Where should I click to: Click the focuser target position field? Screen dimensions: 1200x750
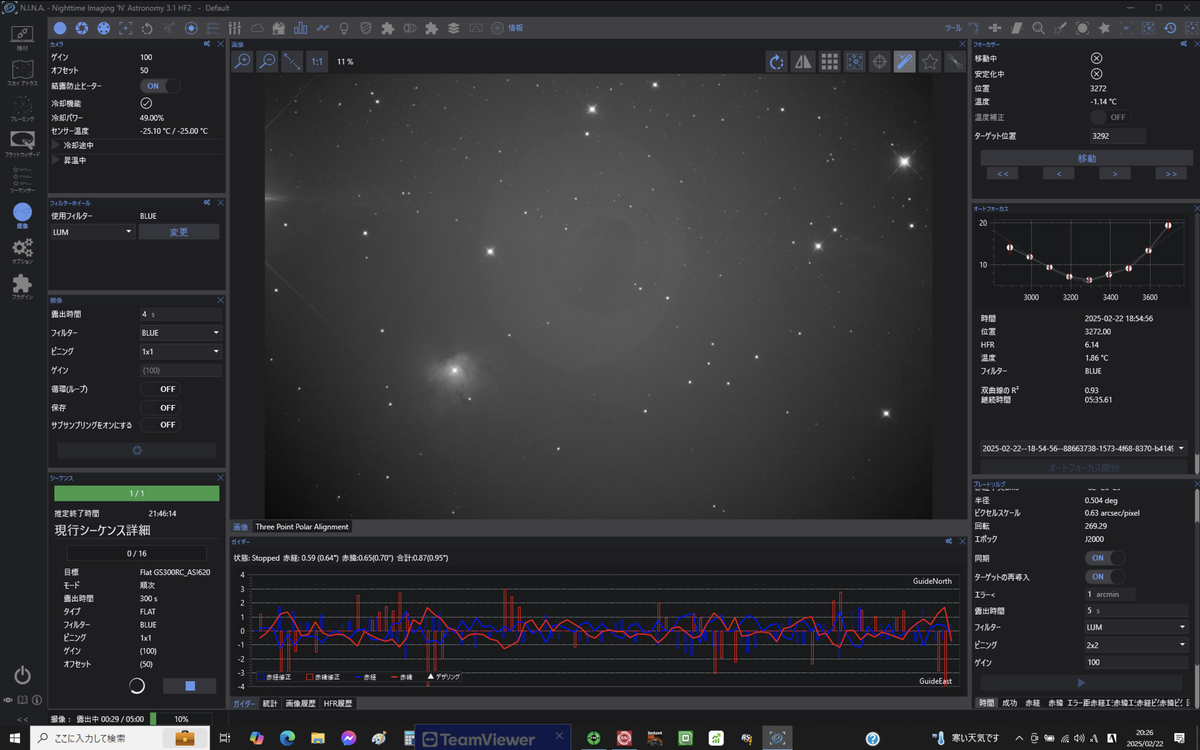pos(1117,136)
